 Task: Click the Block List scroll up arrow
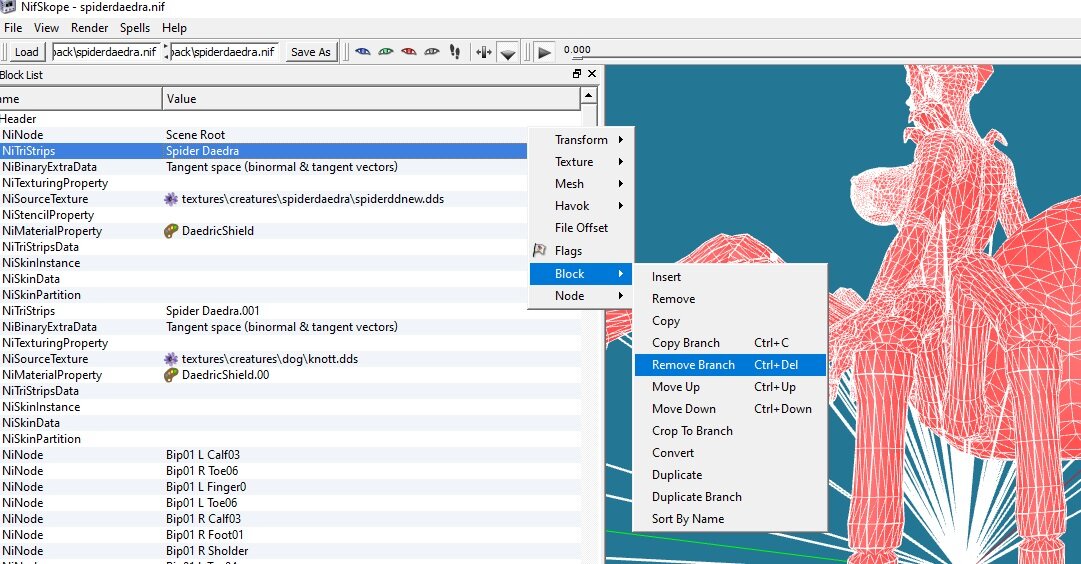pos(589,95)
